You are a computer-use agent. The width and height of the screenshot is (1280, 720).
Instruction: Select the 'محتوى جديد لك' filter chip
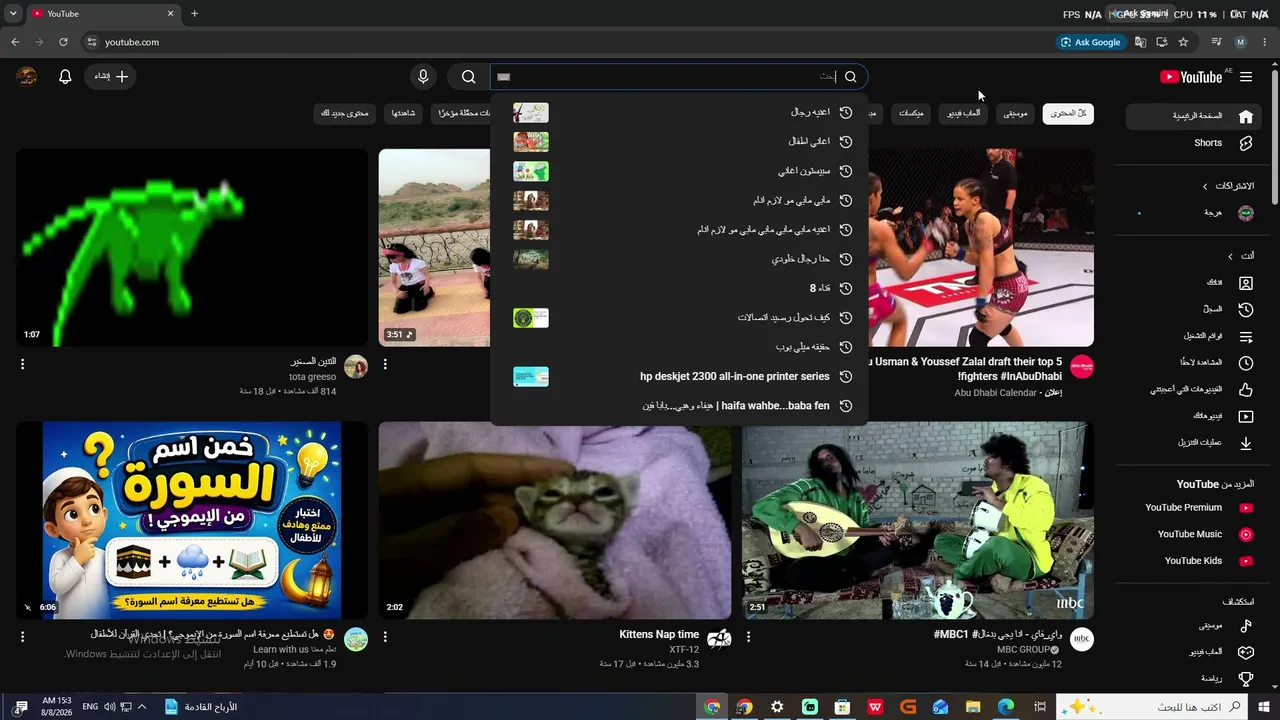click(x=344, y=114)
